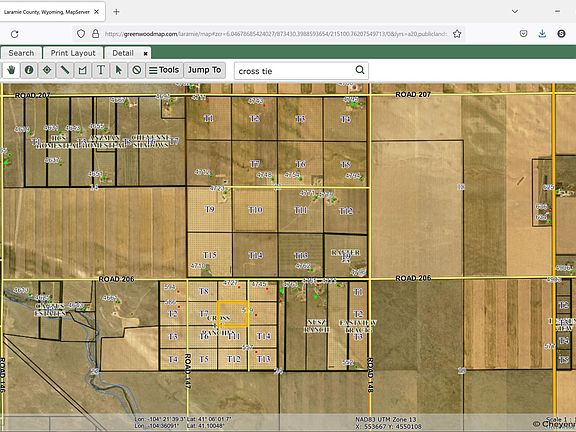Switch to the Print Layout tab
This screenshot has height=432, width=576.
pyautogui.click(x=73, y=53)
